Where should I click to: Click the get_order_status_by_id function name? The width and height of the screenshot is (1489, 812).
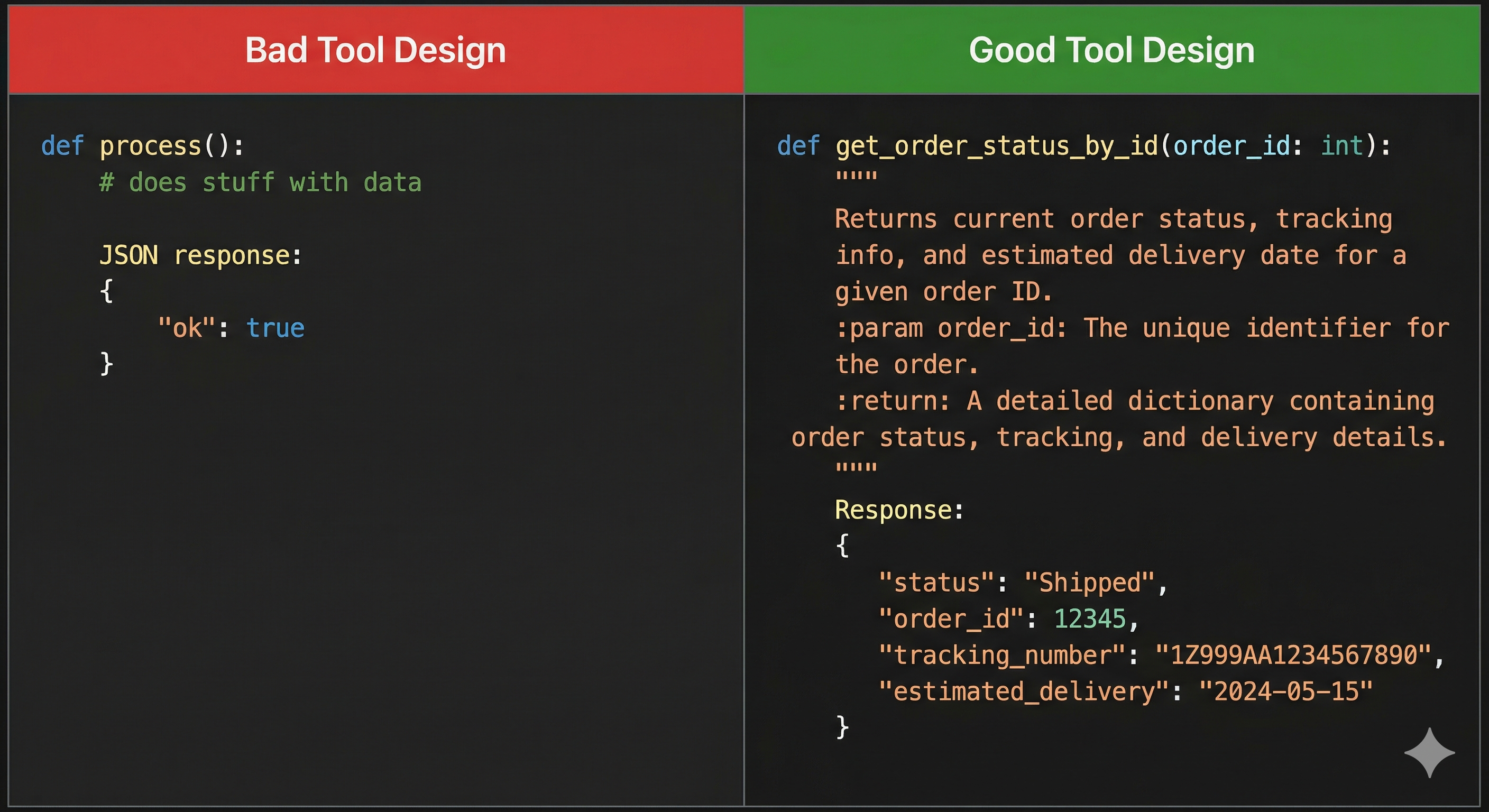(997, 146)
